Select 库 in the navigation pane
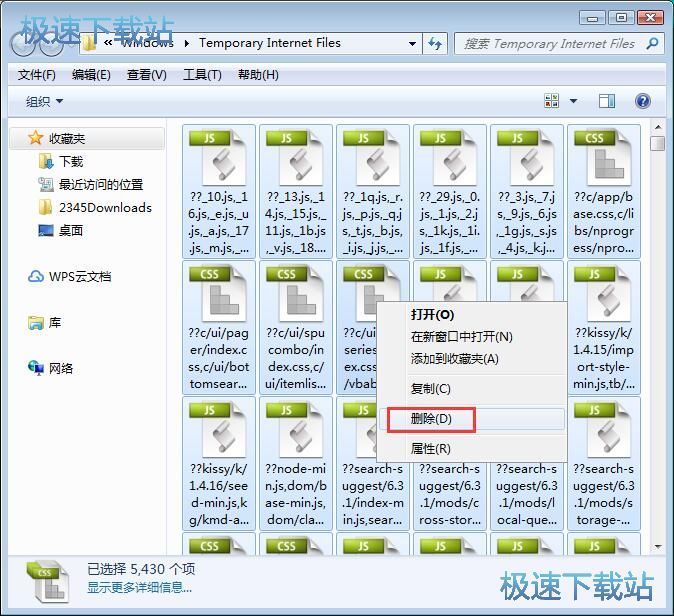This screenshot has width=674, height=616. point(55,322)
